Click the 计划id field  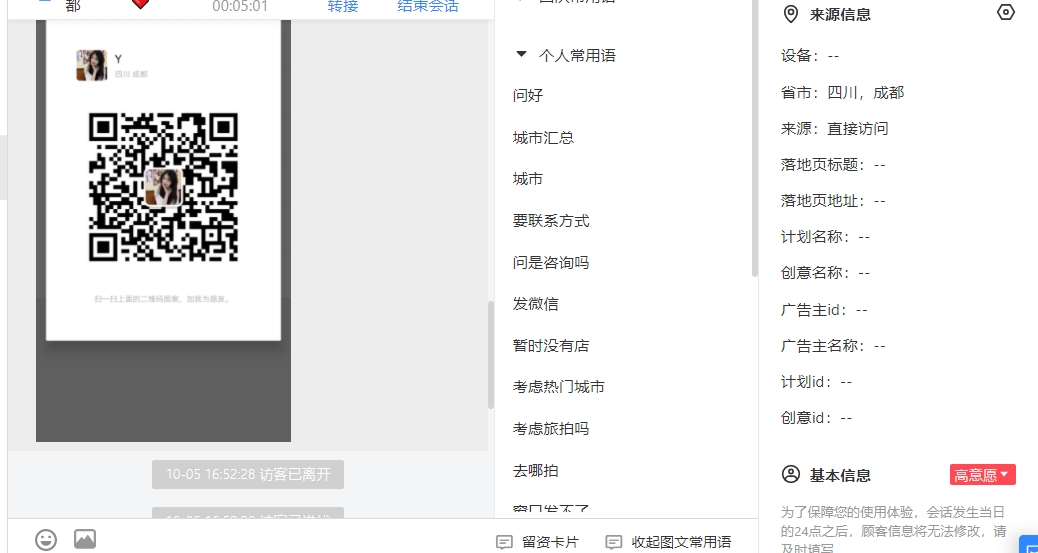pyautogui.click(x=816, y=381)
